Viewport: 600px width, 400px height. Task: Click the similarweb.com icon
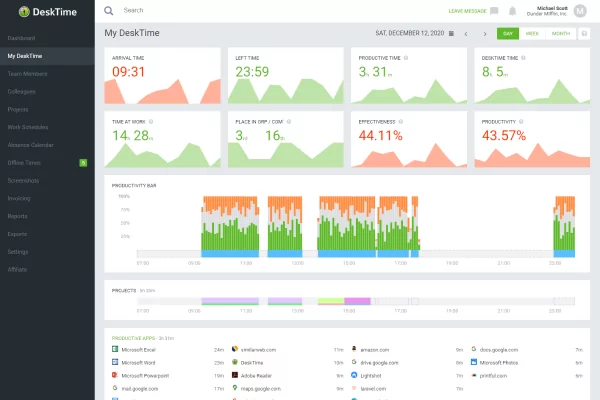[x=235, y=349]
